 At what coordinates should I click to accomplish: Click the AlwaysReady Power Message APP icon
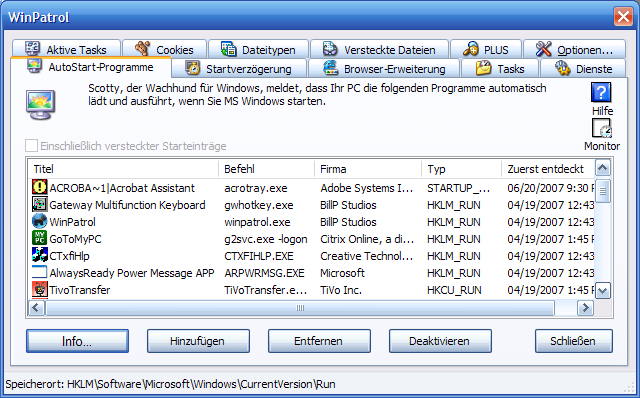(40, 272)
